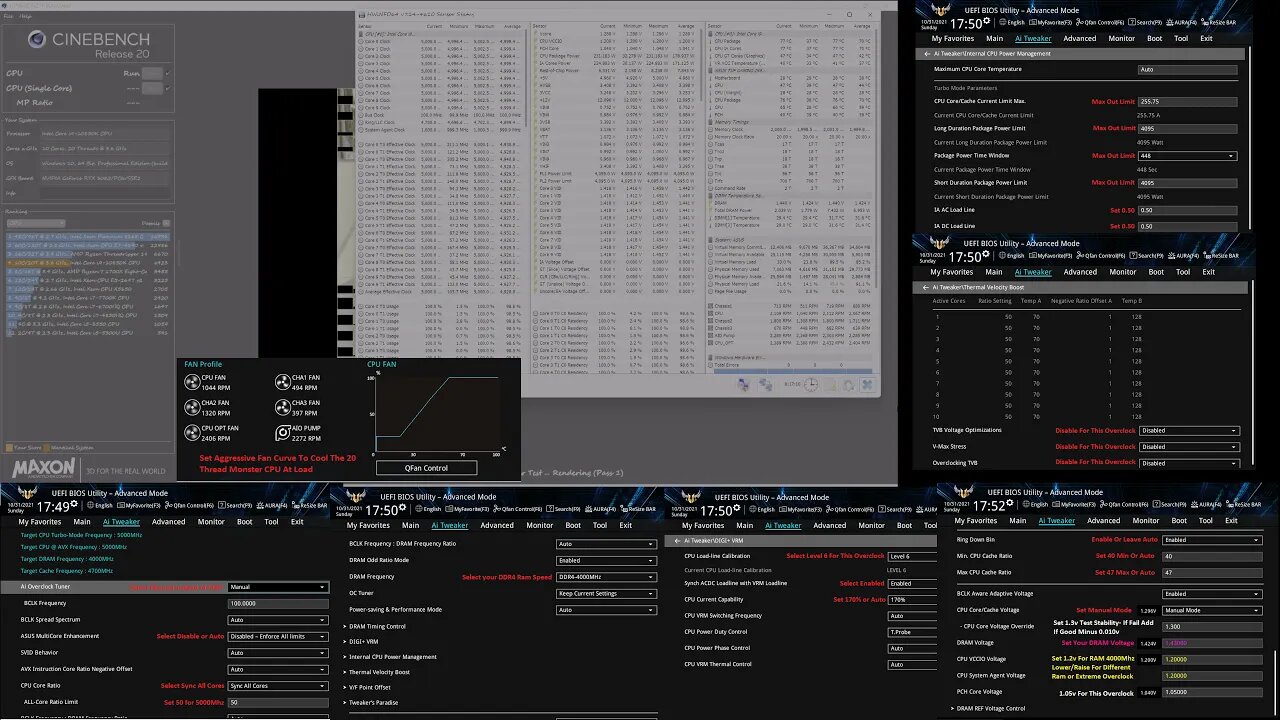
Task: Click Run button for Cinebench CPU test
Action: coord(152,73)
